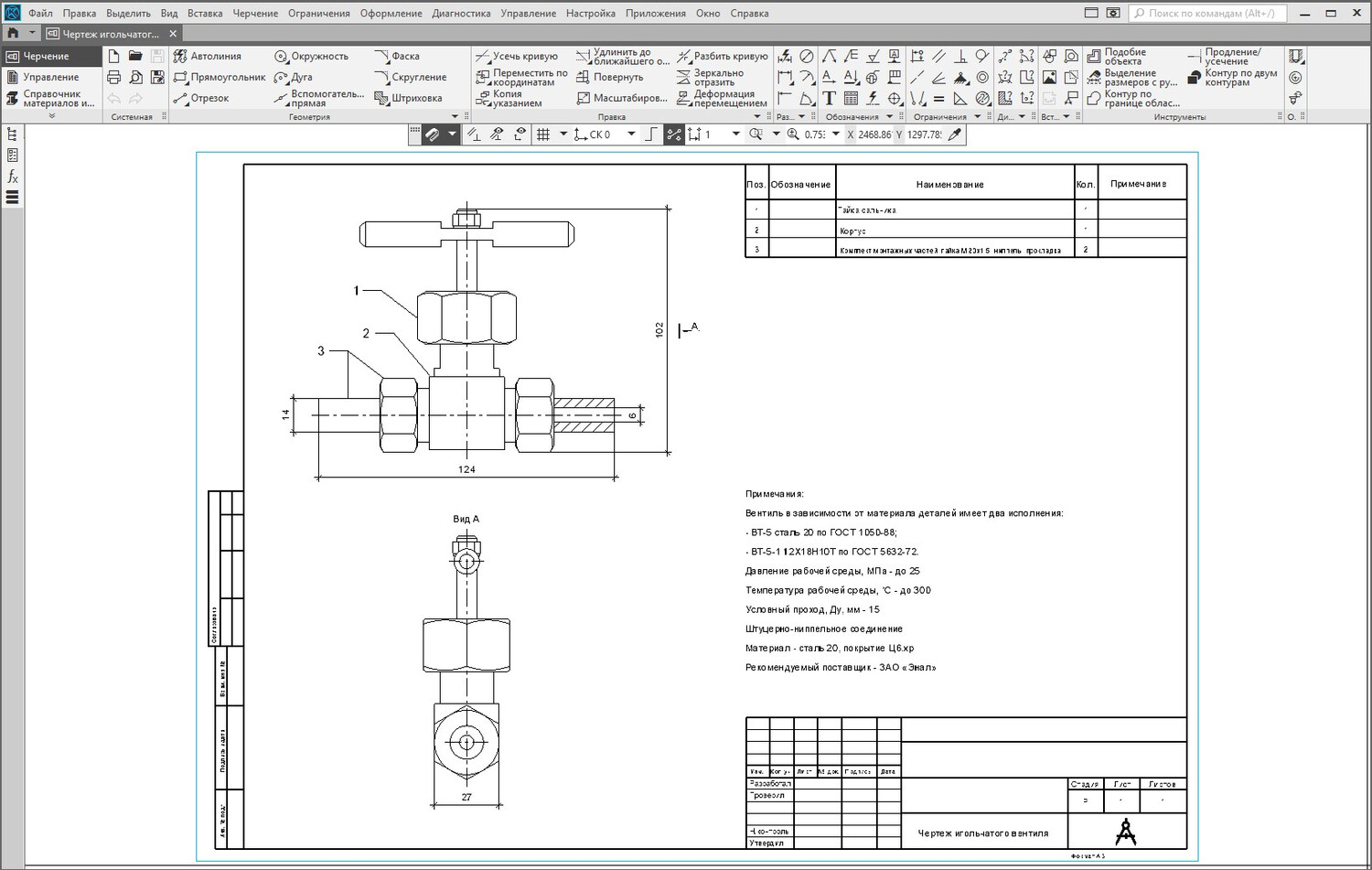Viewport: 1372px width, 870px height.
Task: Click the Управление toolset button
Action: click(x=50, y=78)
